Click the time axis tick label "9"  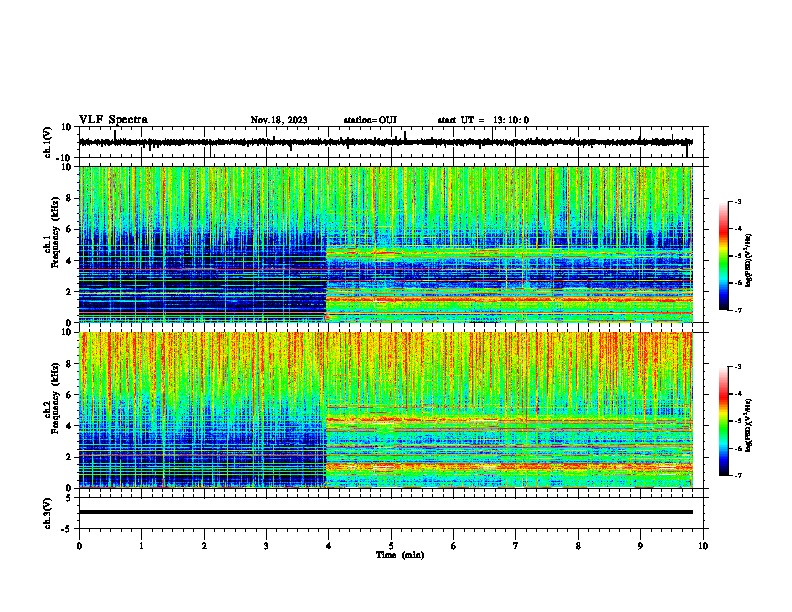640,546
